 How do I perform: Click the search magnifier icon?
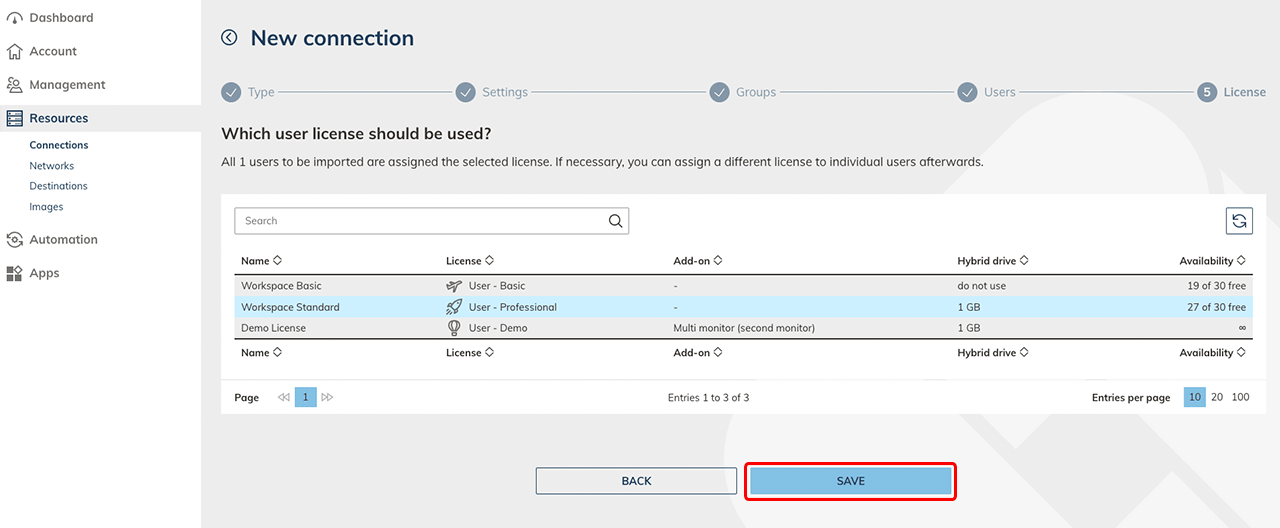click(x=616, y=221)
